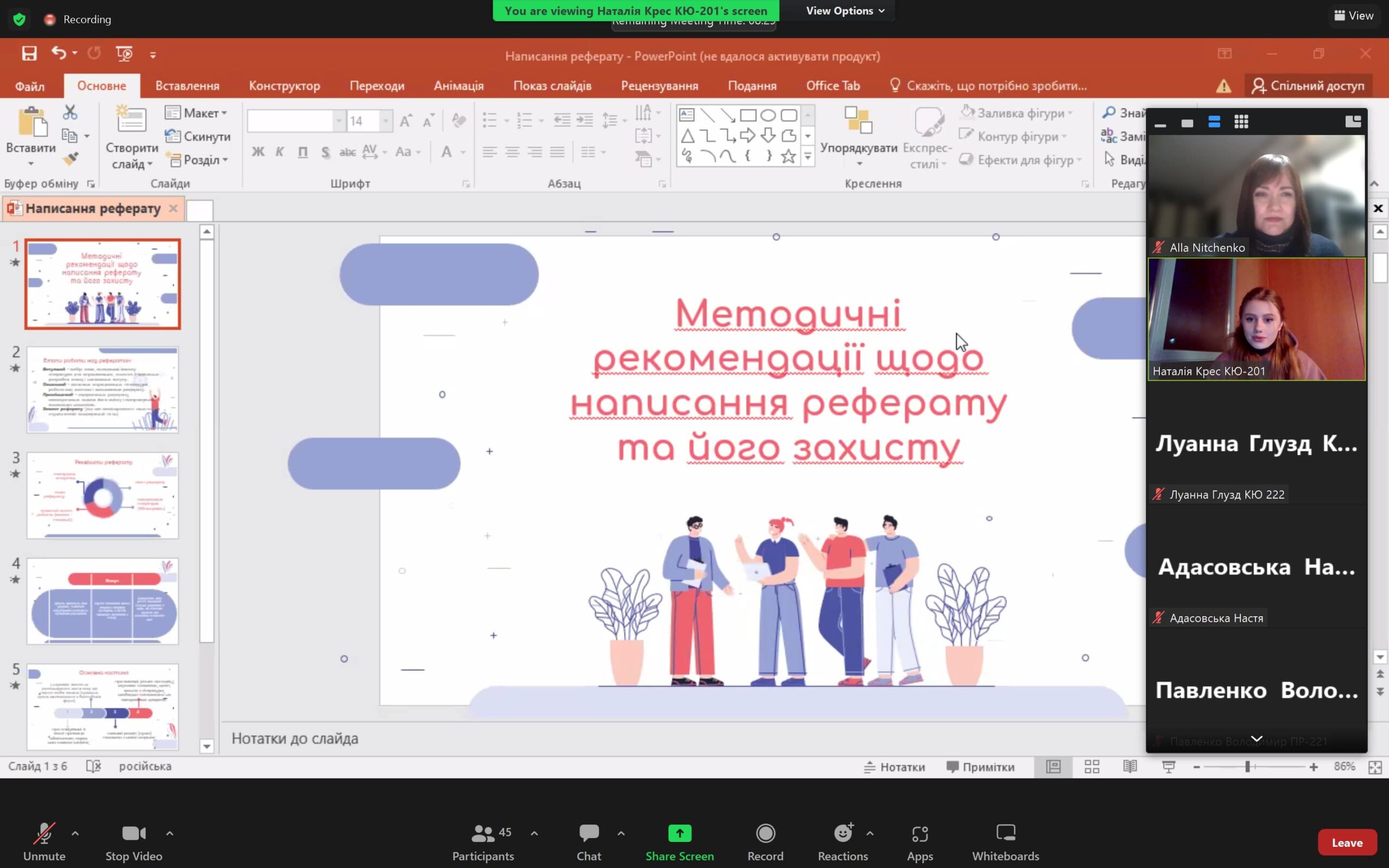
Task: Open Ефекти для фігур dropdown
Action: click(x=1021, y=159)
